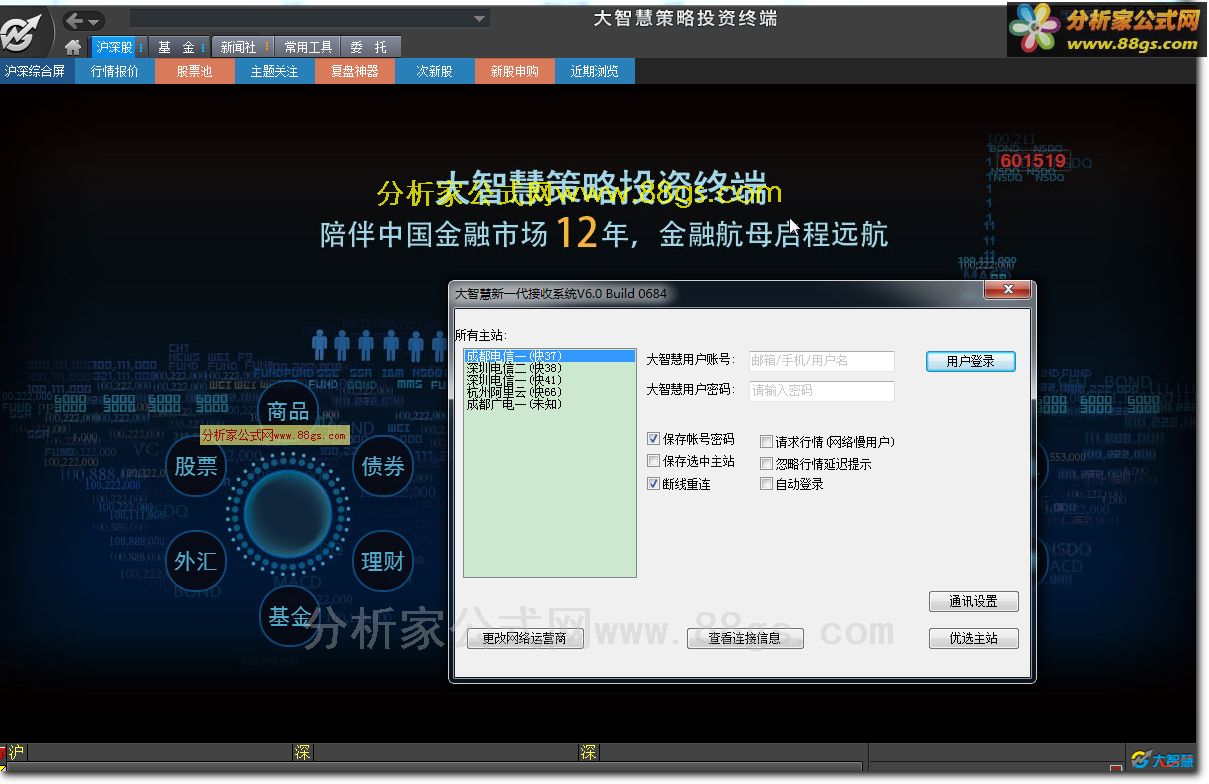This screenshot has width=1209, height=784.
Task: Open the small dropdown arrow next to the back arrow
Action: coord(94,21)
